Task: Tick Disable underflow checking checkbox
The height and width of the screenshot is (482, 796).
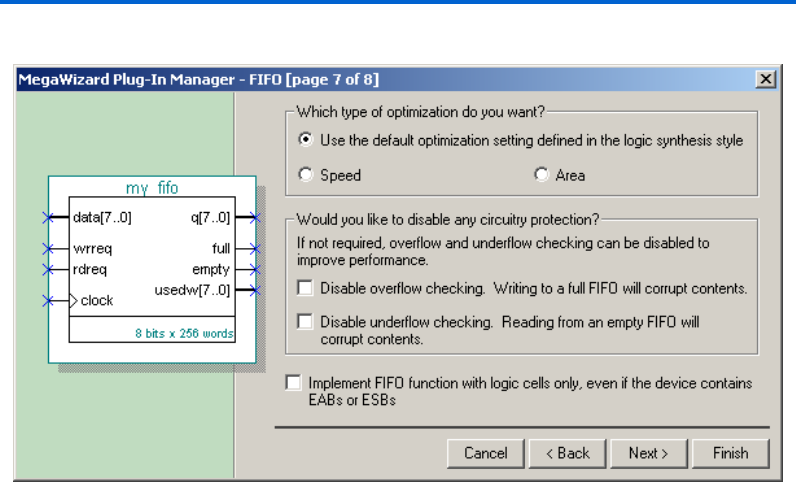Action: click(x=306, y=322)
